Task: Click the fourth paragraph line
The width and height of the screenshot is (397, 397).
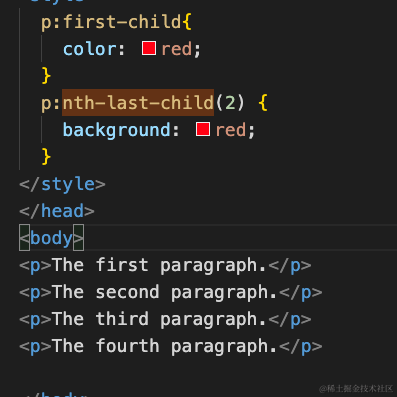Action: tap(171, 346)
